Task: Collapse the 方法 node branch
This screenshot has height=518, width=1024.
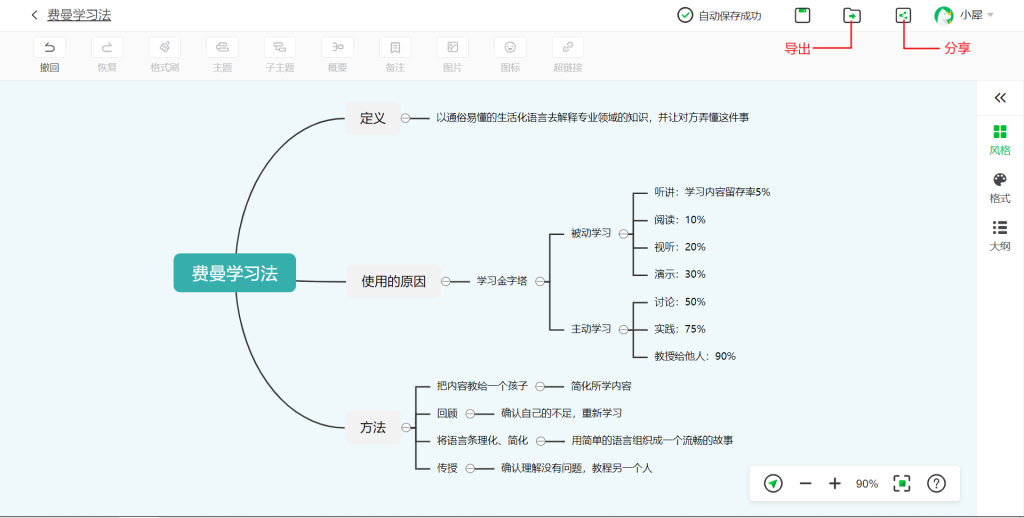Action: point(406,428)
